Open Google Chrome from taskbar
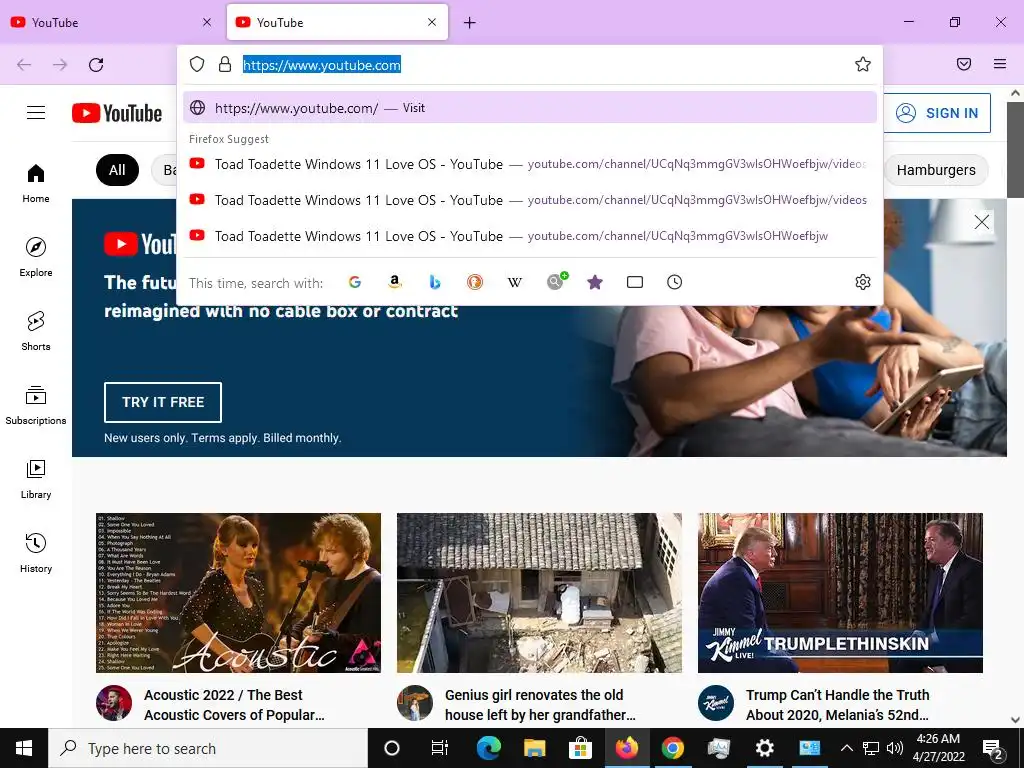The image size is (1024, 768). tap(672, 748)
